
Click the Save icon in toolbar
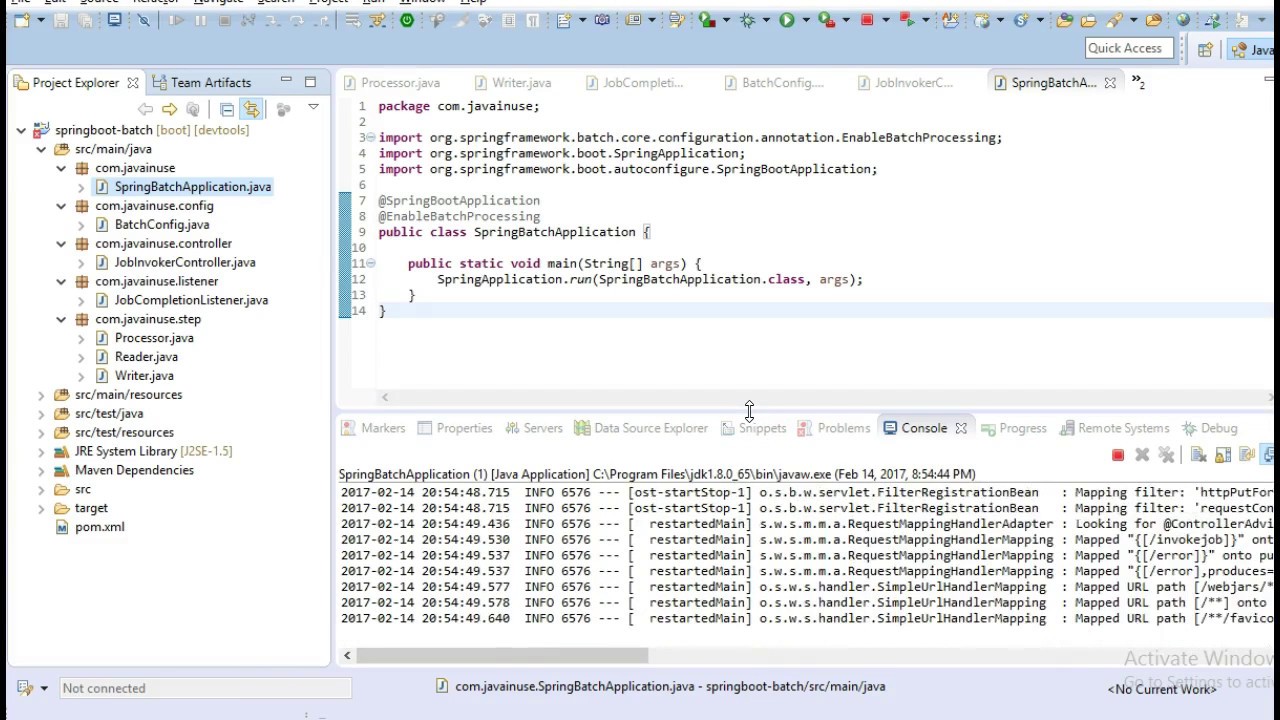(x=62, y=20)
